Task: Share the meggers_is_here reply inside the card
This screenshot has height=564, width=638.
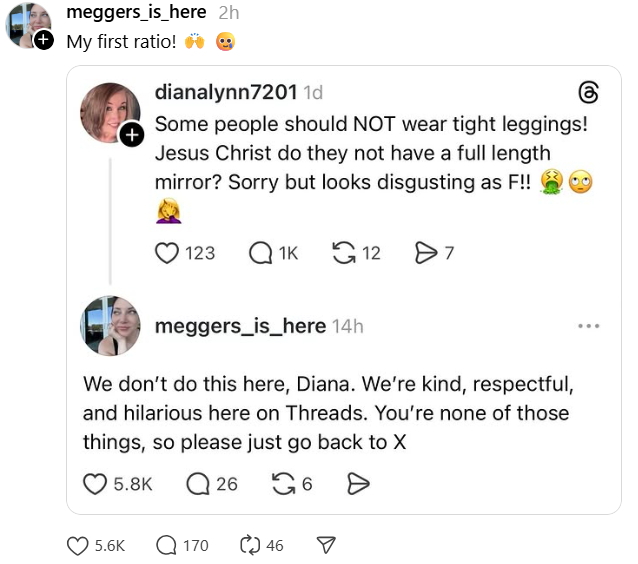Action: [x=357, y=484]
